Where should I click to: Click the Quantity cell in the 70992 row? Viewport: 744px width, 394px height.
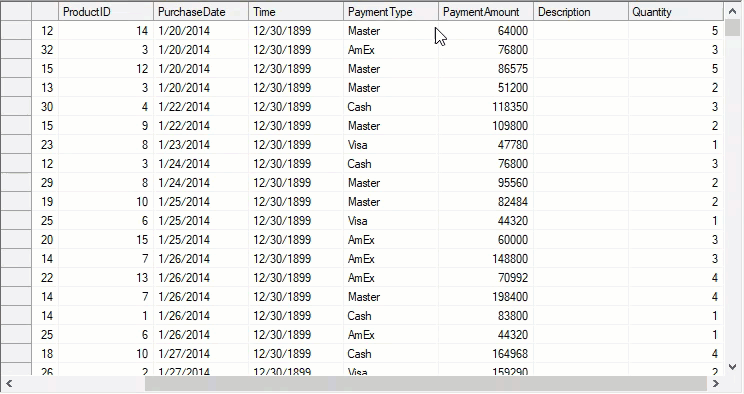676,278
